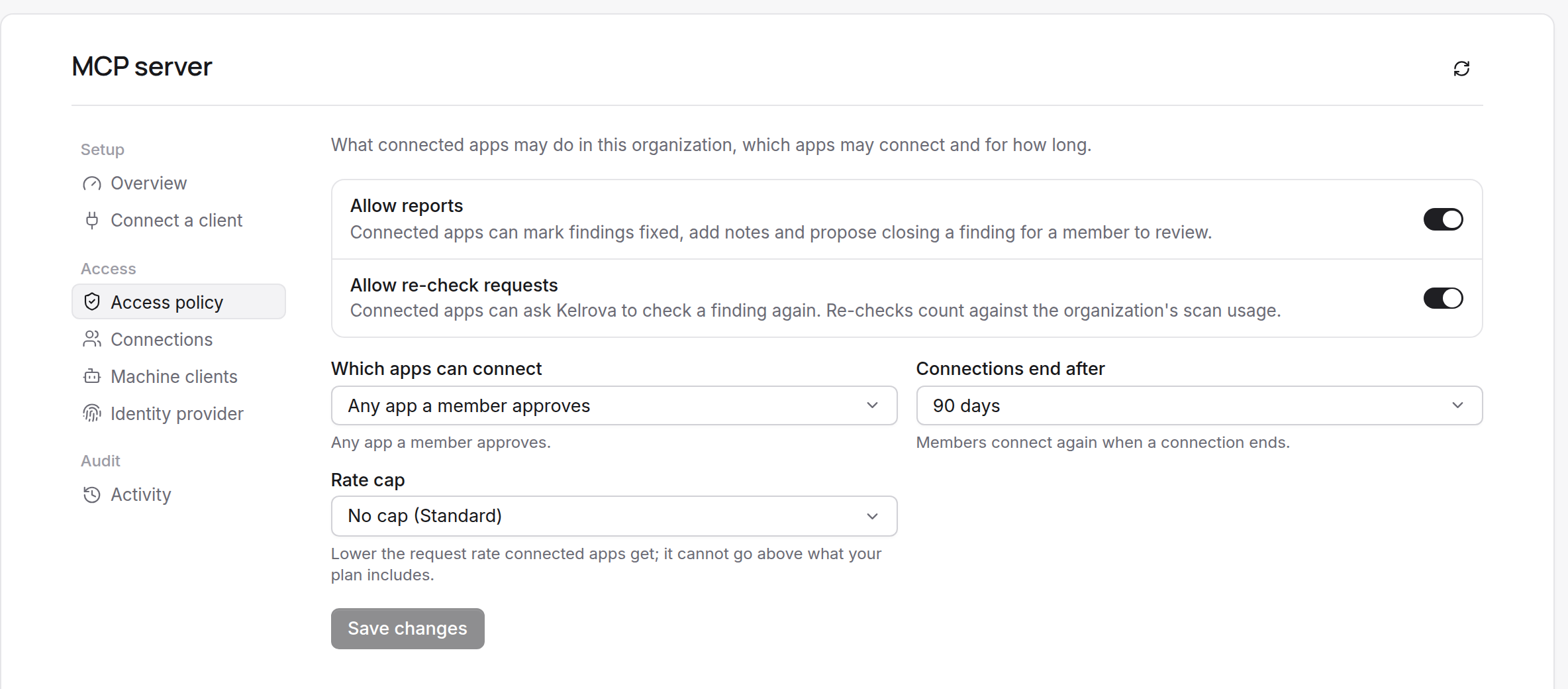Click the people icon for Connections
This screenshot has width=1568, height=689.
[x=92, y=339]
